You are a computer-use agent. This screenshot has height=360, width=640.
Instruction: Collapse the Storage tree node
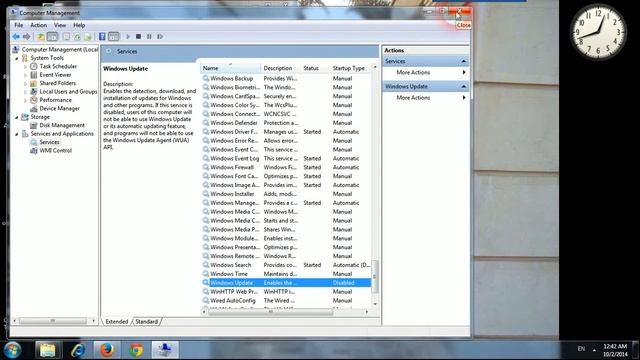pos(17,117)
